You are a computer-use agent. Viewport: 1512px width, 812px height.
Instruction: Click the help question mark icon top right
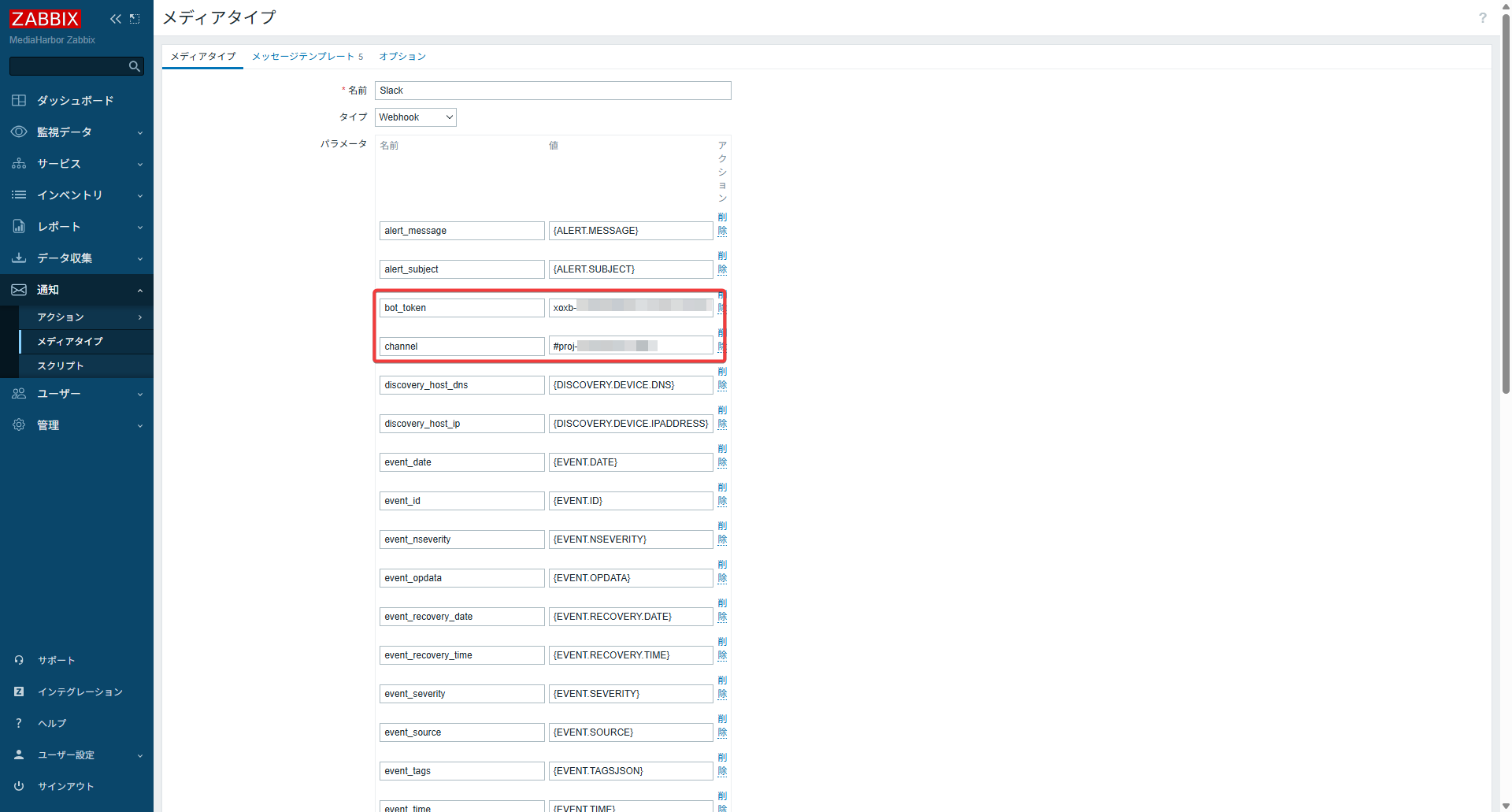click(1482, 18)
